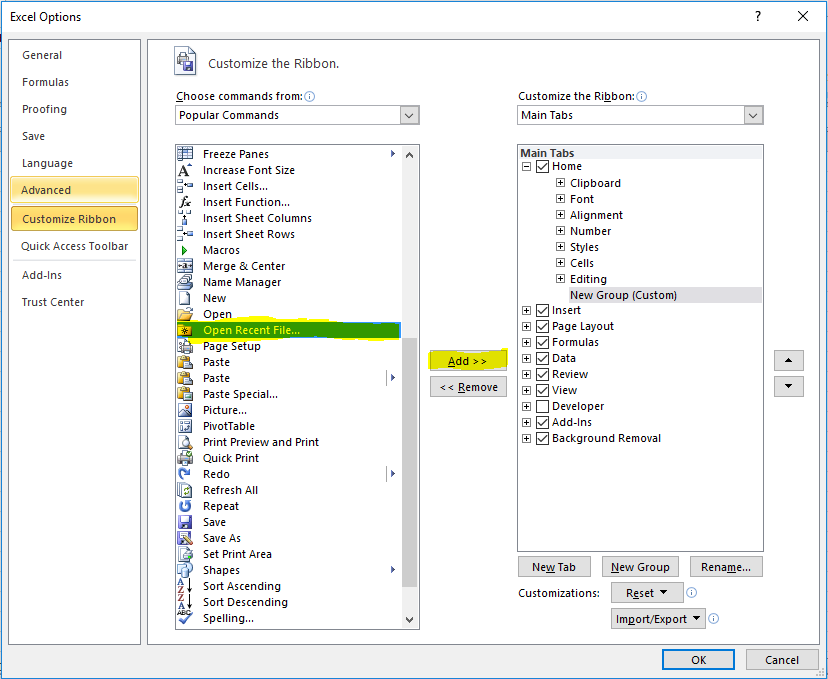Select the green Macros play icon
Screen dimensions: 828x679
185,250
